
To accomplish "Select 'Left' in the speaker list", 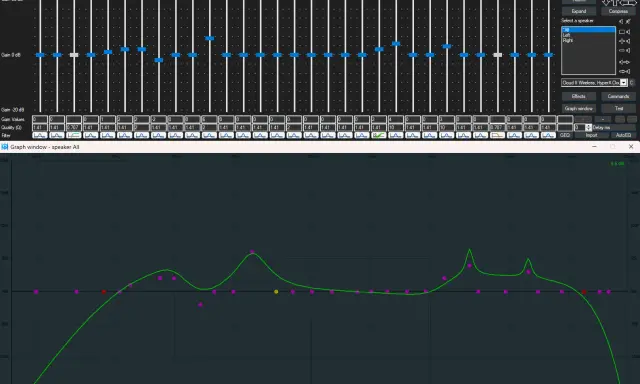I will coord(588,35).
